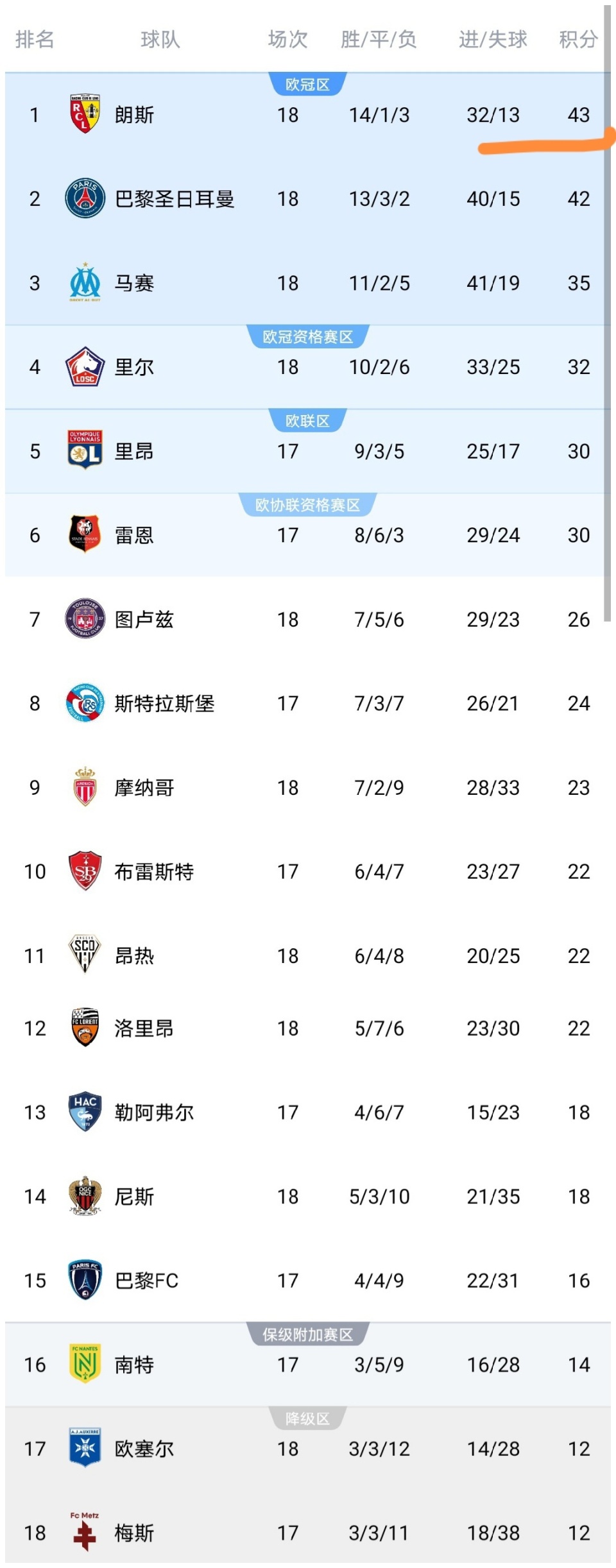This screenshot has height=1568, width=616.
Task: Click the Lille LOSC crest
Action: (85, 366)
